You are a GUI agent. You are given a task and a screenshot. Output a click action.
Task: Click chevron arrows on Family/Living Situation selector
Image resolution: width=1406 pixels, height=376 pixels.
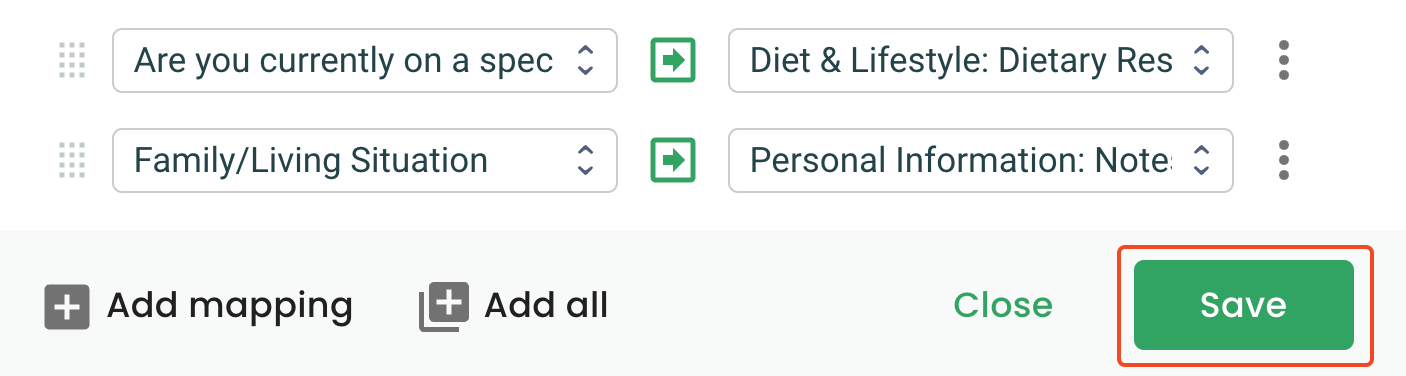tap(586, 160)
